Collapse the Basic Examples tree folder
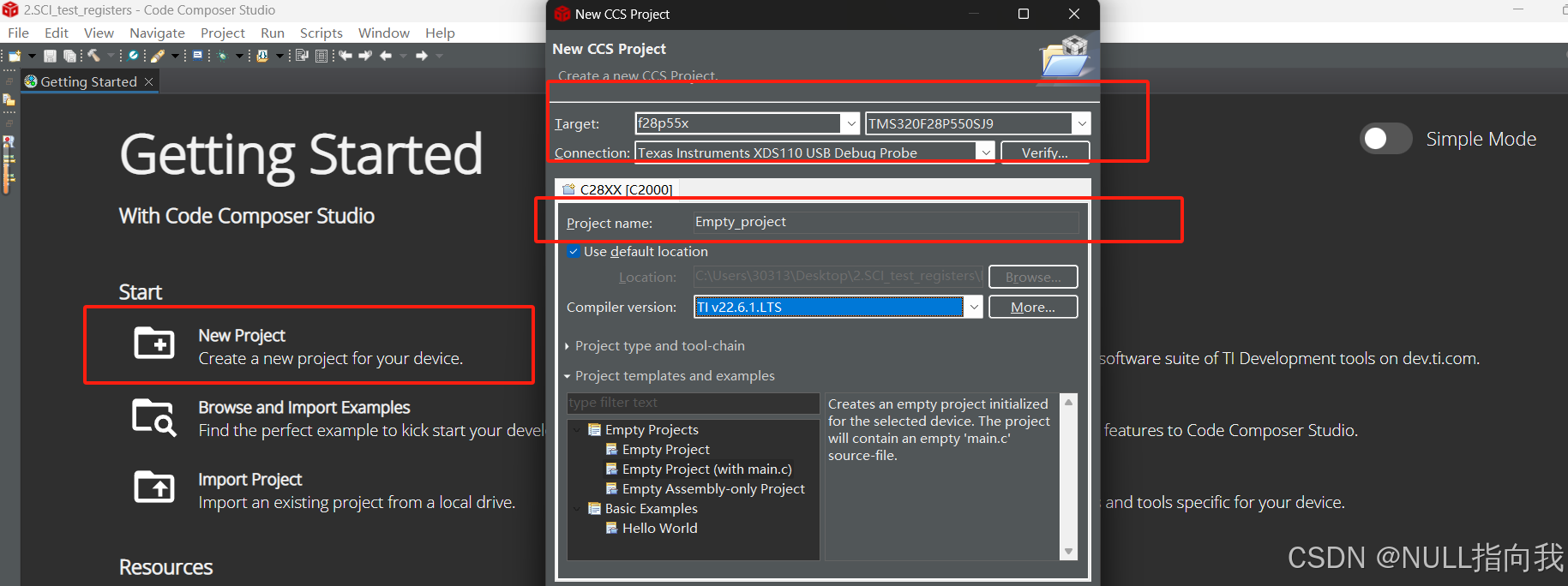 pyautogui.click(x=578, y=509)
